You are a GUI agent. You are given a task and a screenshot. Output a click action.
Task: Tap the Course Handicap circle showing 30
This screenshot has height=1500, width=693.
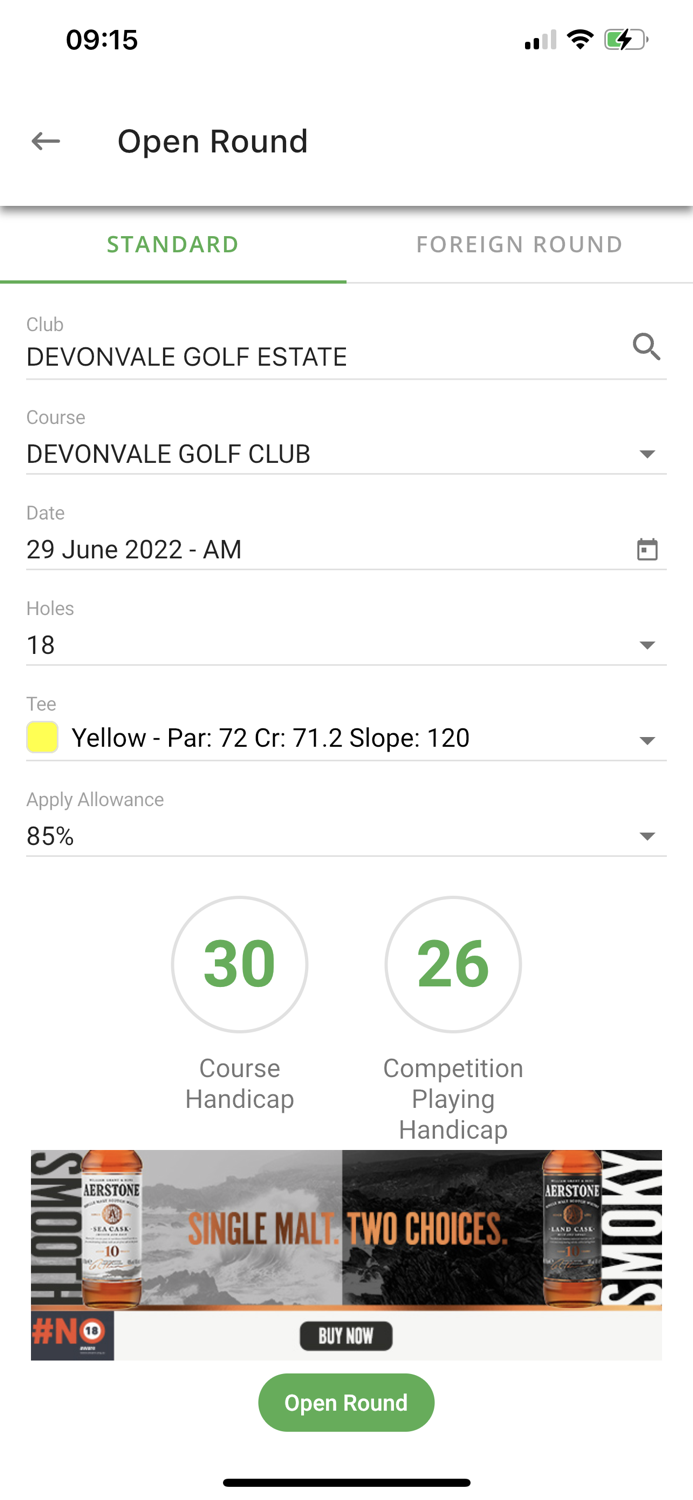pos(239,964)
